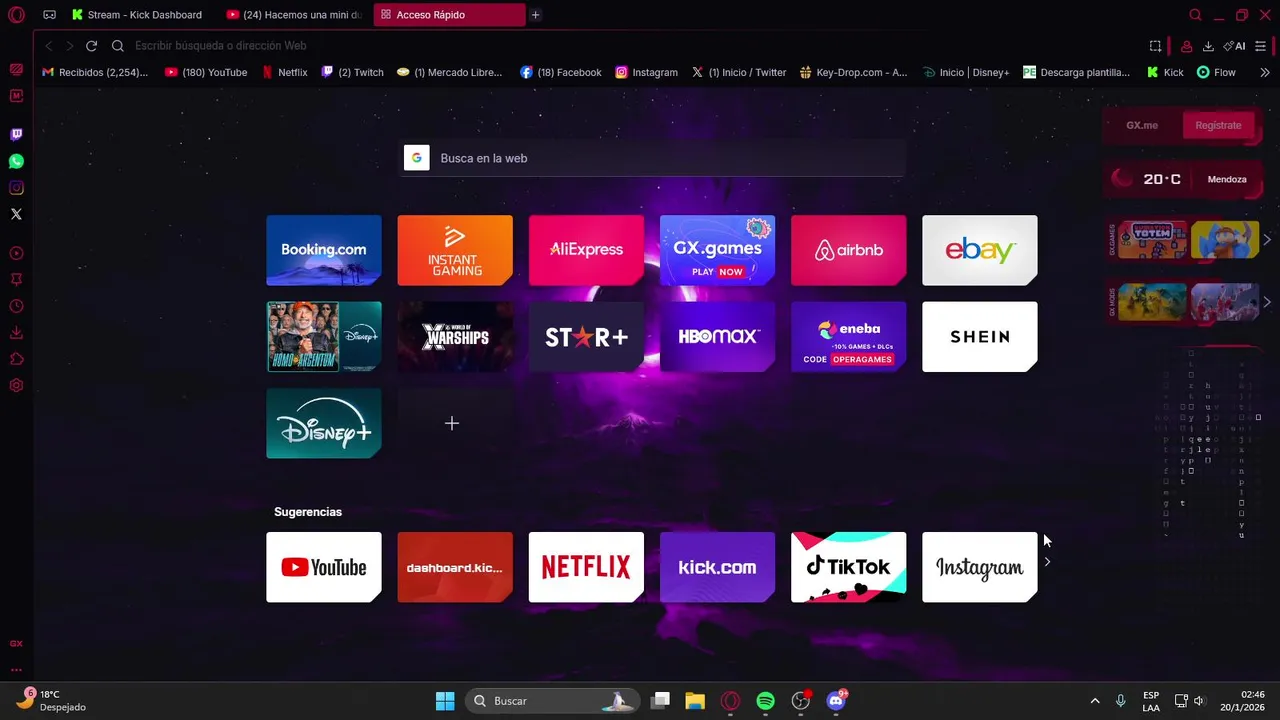
Task: Click the Opera icon in Windows taskbar
Action: pos(731,701)
